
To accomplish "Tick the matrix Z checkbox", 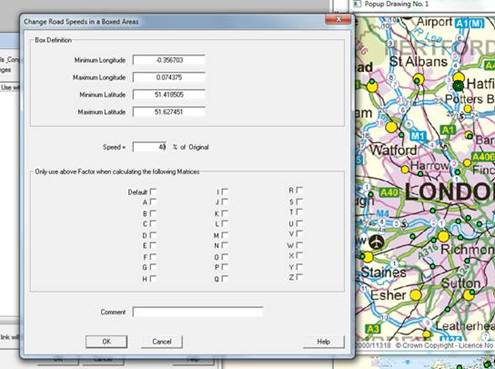I will point(299,277).
